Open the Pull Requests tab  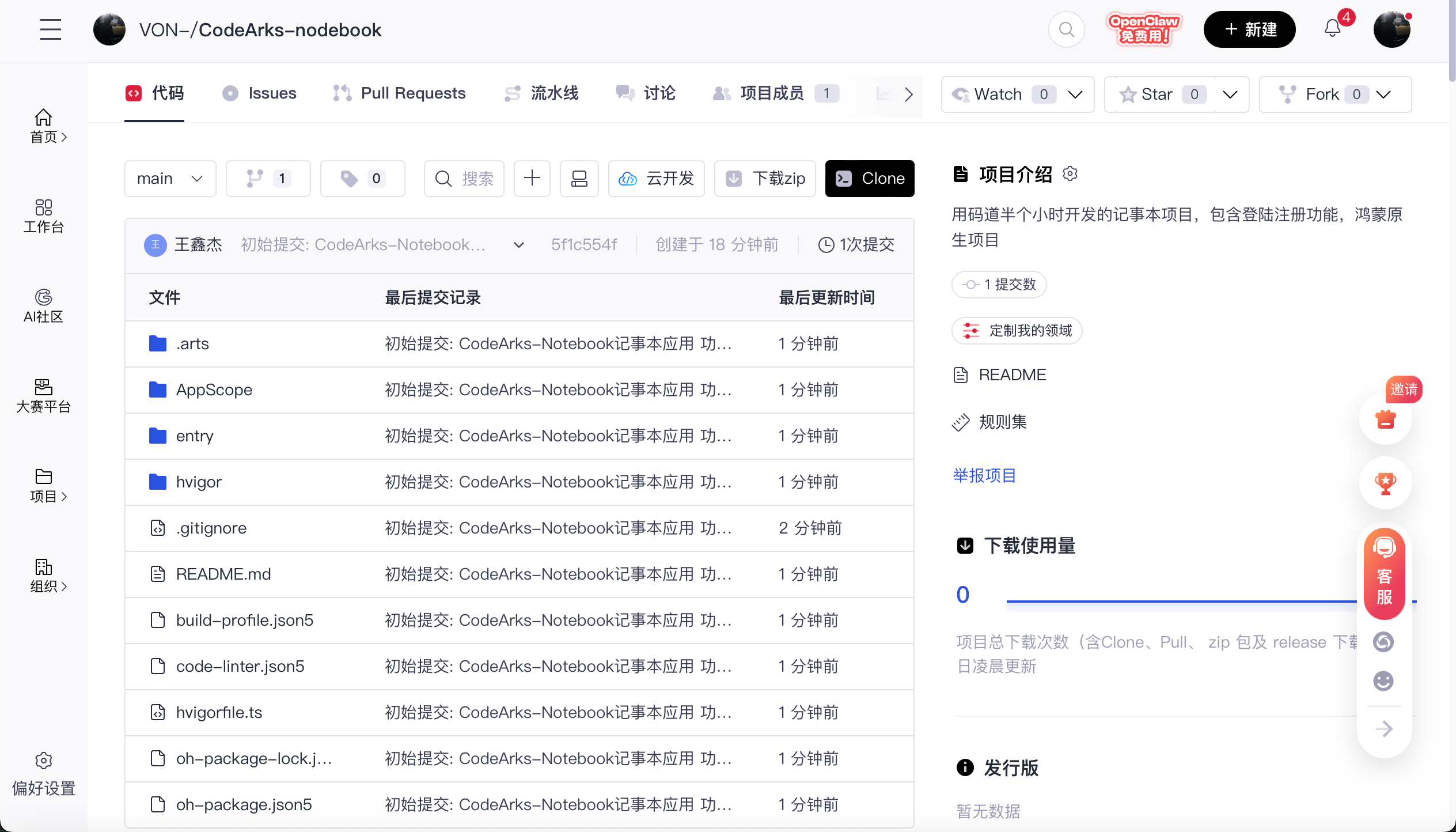click(400, 93)
